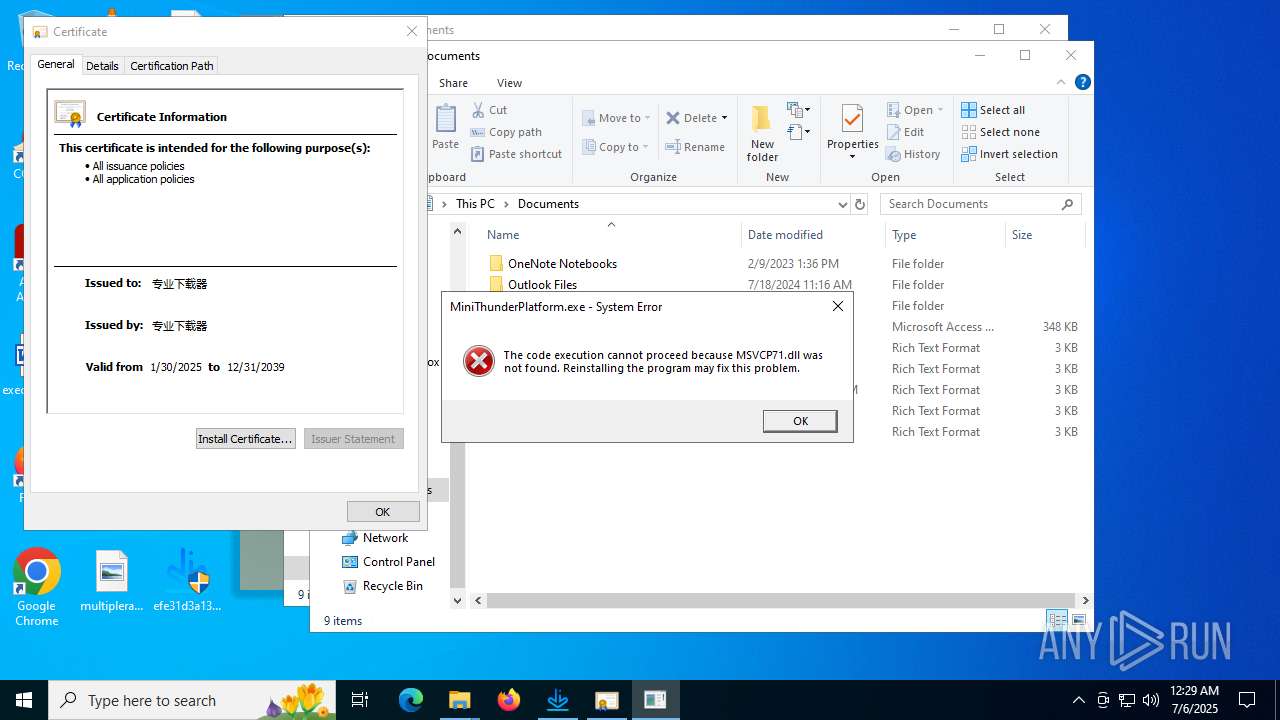Open the Move to dropdown

[616, 118]
